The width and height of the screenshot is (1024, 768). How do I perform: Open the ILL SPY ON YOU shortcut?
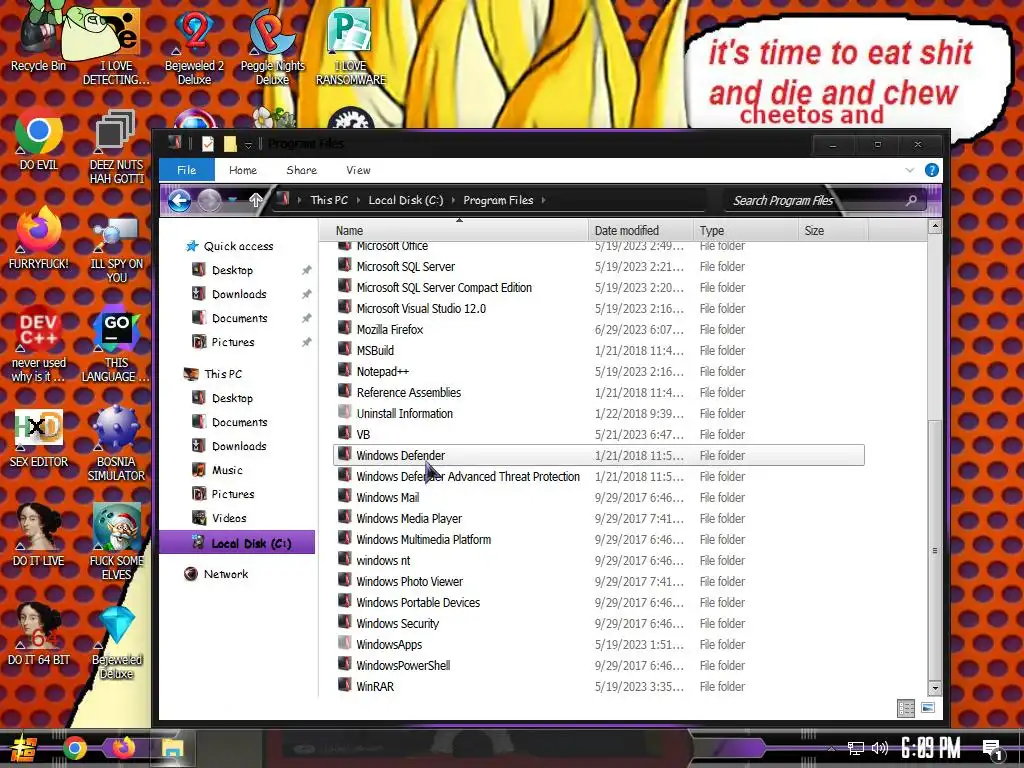[116, 248]
